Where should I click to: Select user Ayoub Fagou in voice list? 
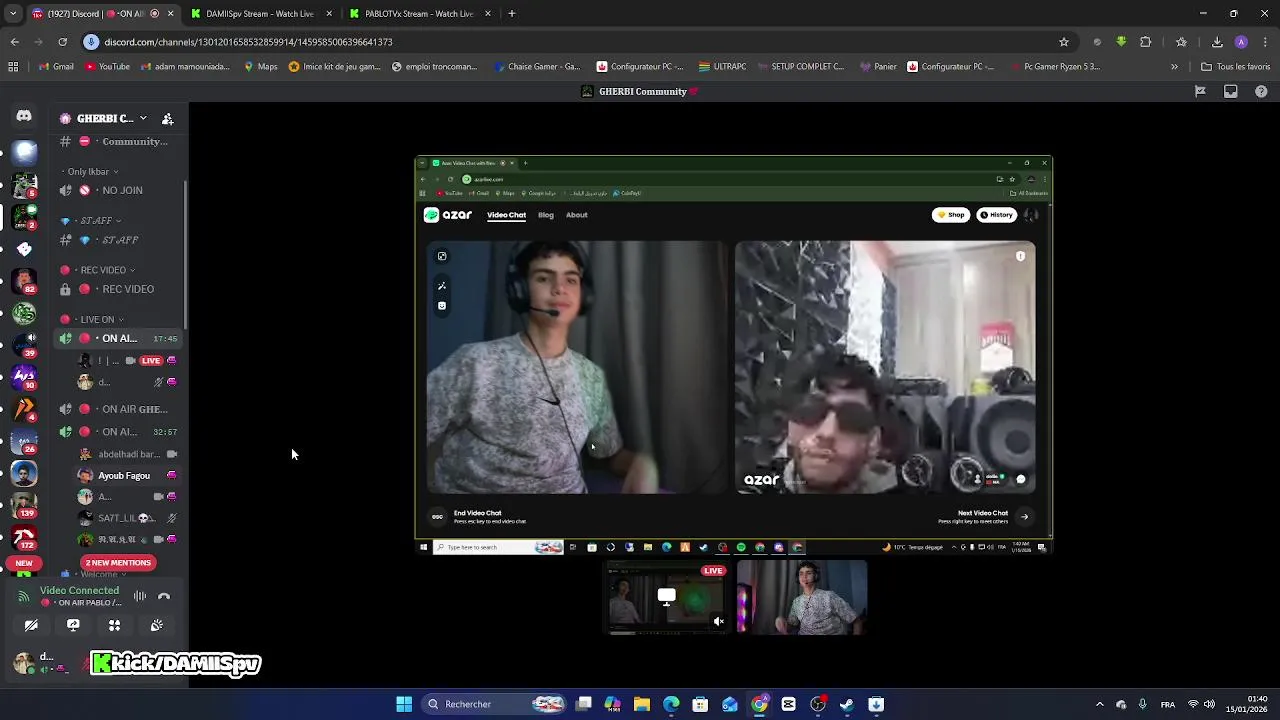coord(128,475)
